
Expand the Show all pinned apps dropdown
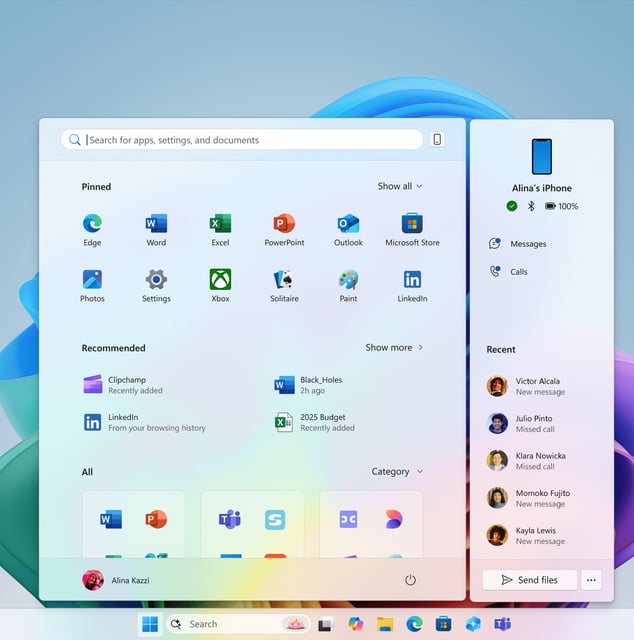[x=400, y=186]
